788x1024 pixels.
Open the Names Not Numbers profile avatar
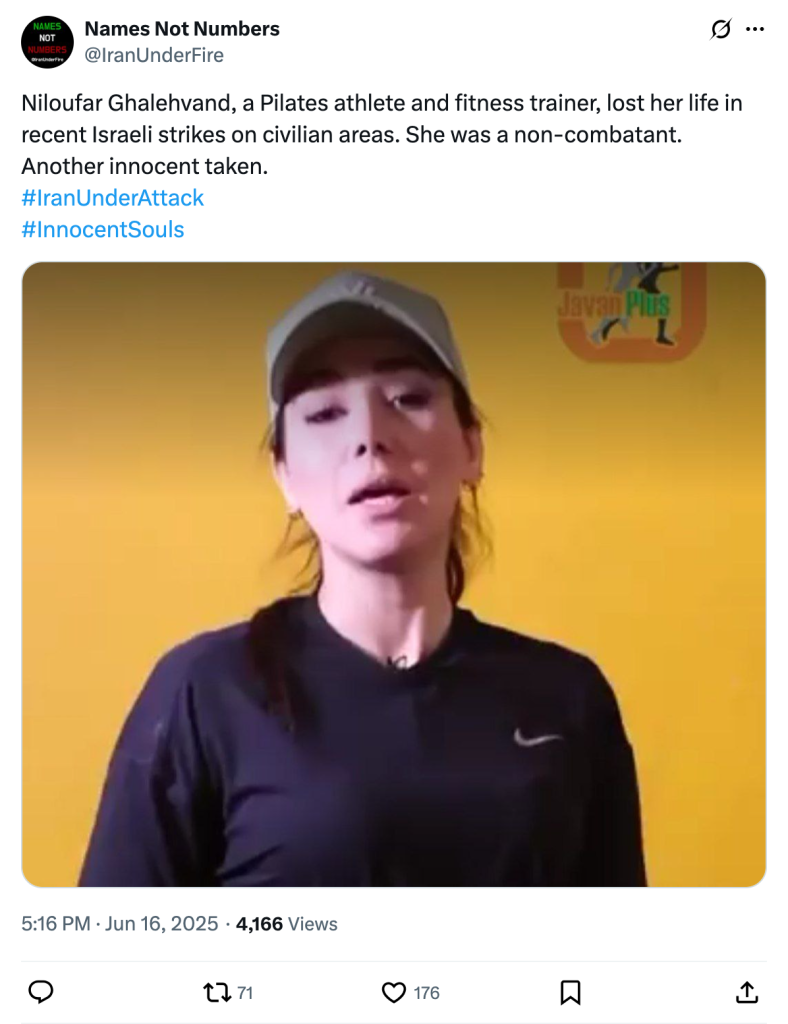point(47,42)
